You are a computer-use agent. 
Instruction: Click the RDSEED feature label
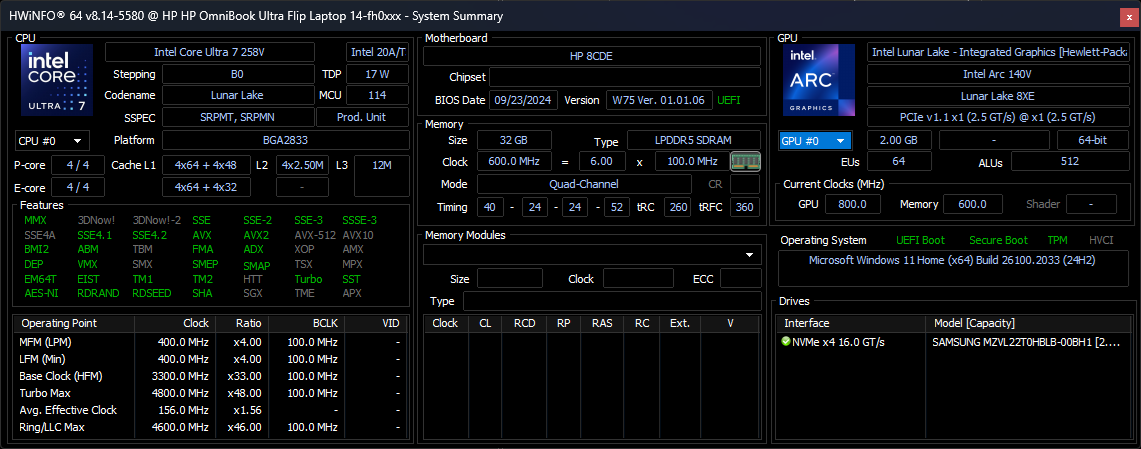point(151,293)
